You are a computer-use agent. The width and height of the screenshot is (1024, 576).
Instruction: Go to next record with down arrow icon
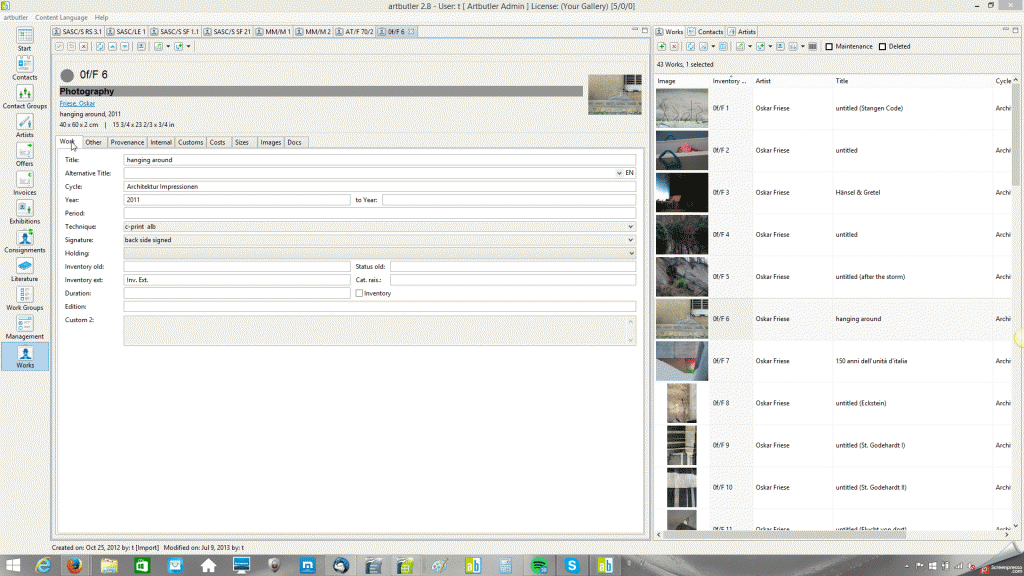125,46
